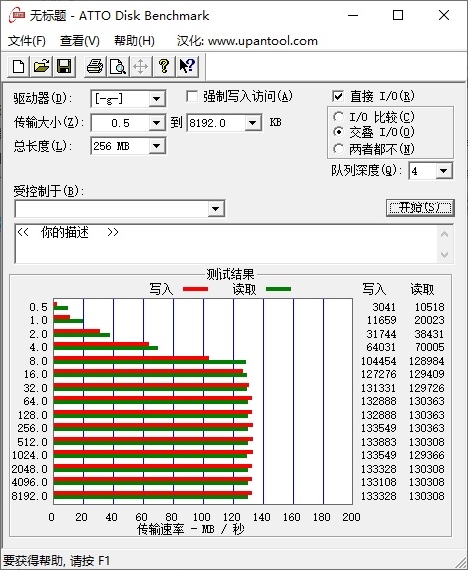Click the 传输速率 - MB / 秒 axis label
The height and width of the screenshot is (570, 468).
click(x=190, y=529)
